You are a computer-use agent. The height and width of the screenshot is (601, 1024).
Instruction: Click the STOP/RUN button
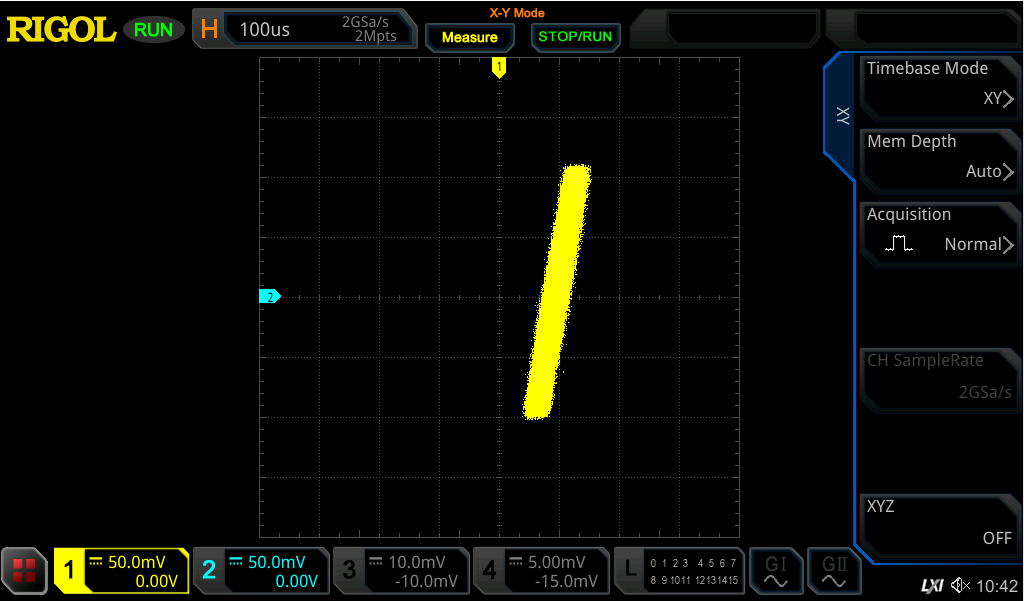575,37
